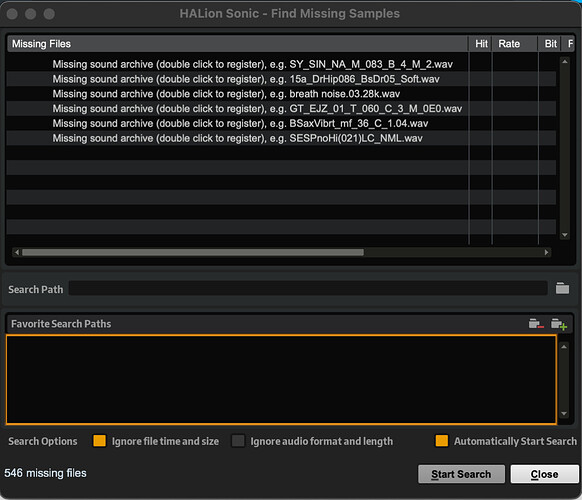Viewport: 582px width, 500px height.
Task: Toggle Ignore file time and size
Action: tap(99, 441)
